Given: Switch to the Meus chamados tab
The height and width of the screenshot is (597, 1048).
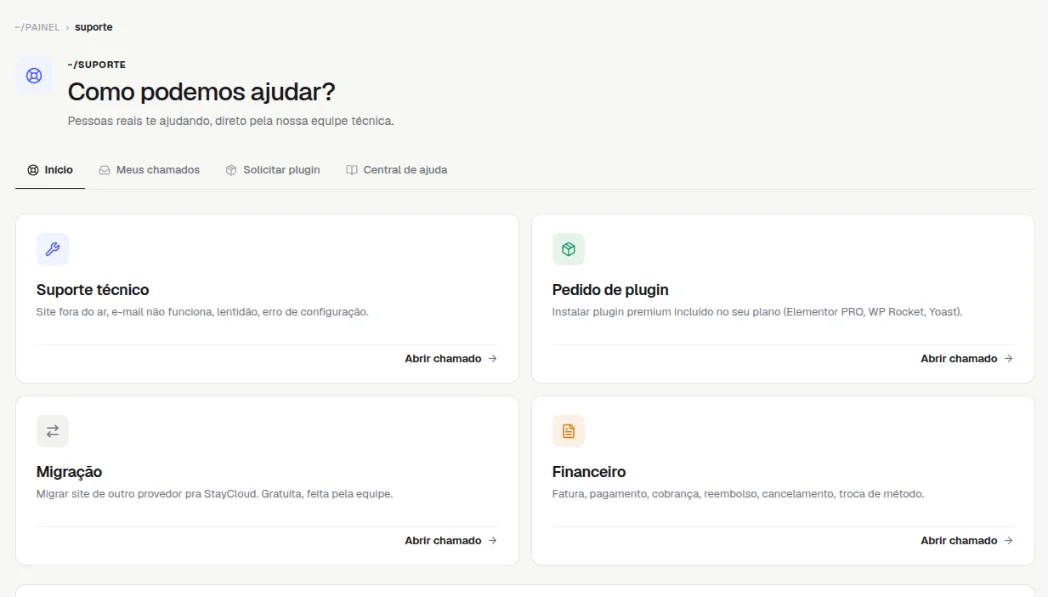Looking at the screenshot, I should tap(149, 170).
